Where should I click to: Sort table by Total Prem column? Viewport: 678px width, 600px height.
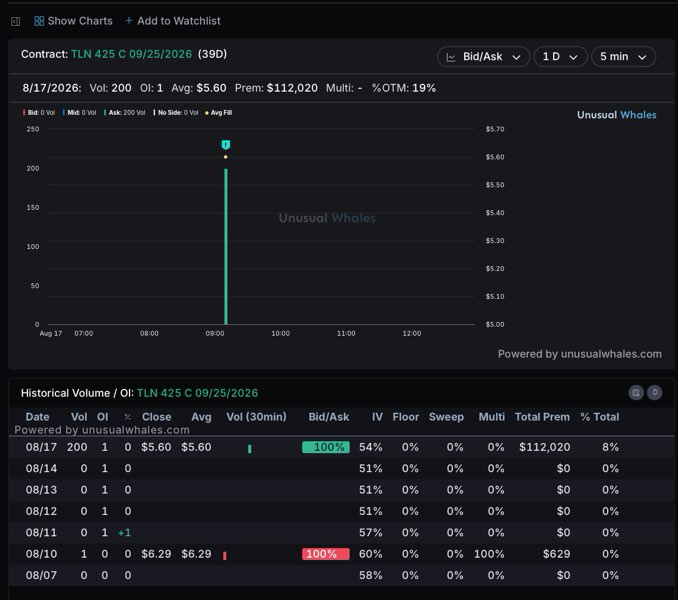[x=542, y=417]
